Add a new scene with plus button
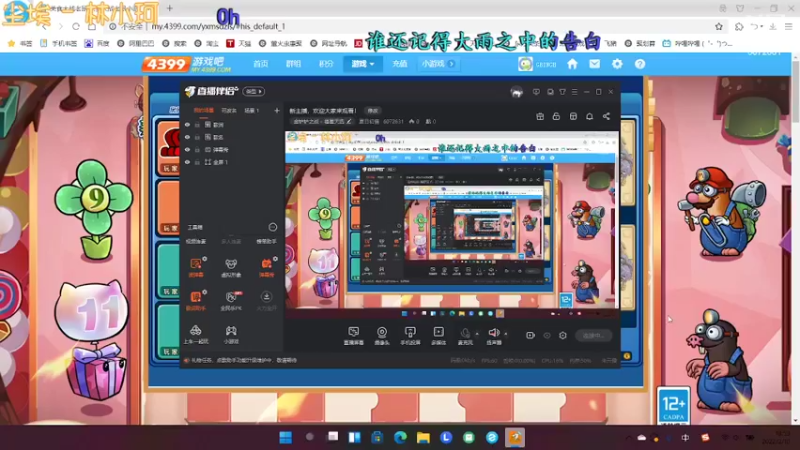Image resolution: width=800 pixels, height=450 pixels. pyautogui.click(x=277, y=110)
